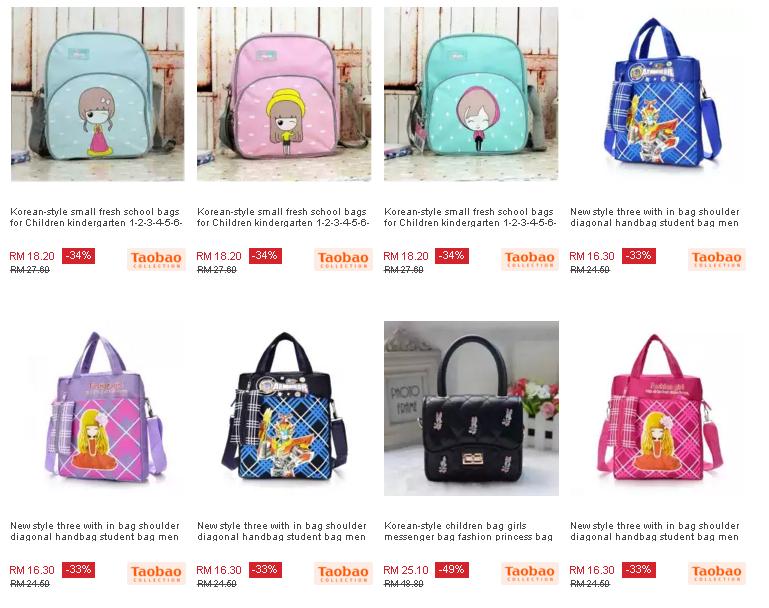Click Taobao Collection badge under black quilted bag
The image size is (769, 608).
point(530,573)
